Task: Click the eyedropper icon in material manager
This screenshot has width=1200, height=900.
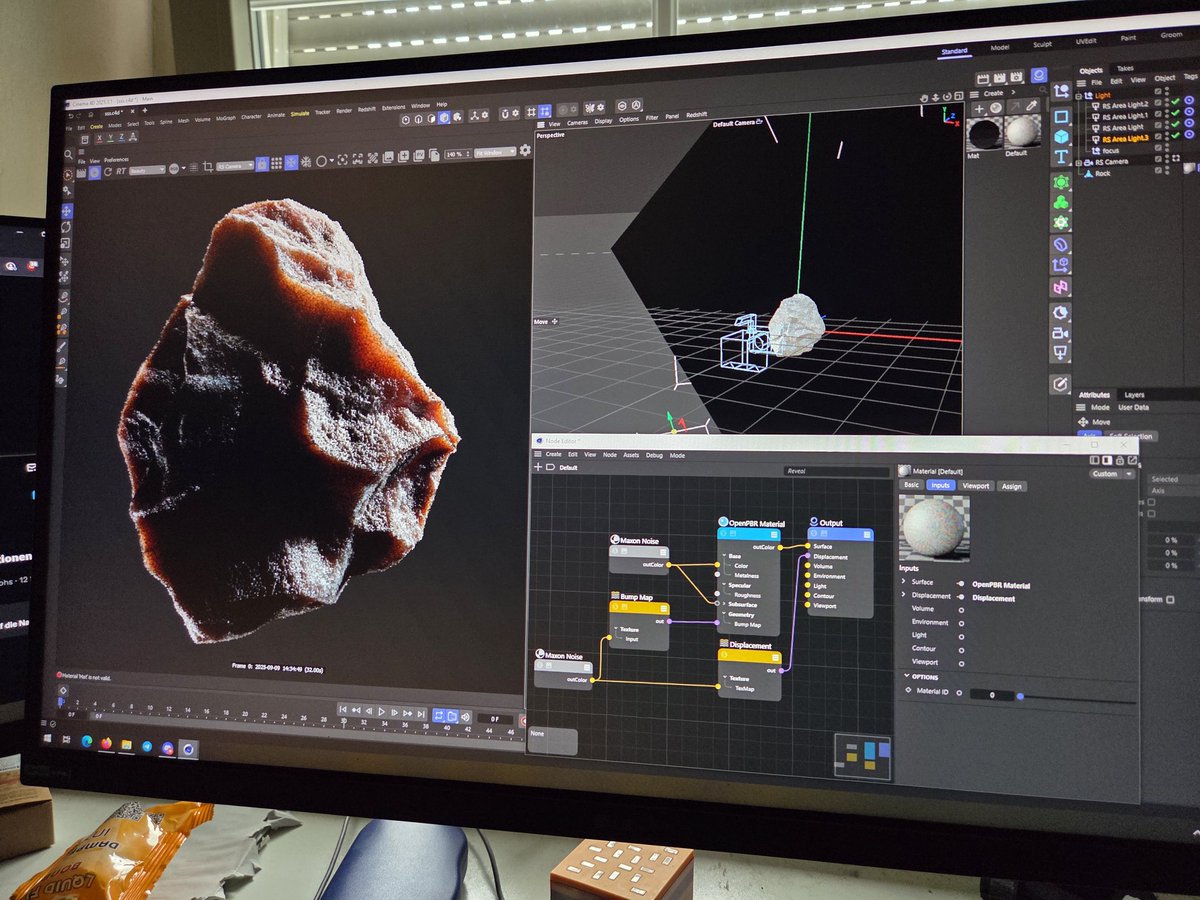Action: pyautogui.click(x=1031, y=106)
